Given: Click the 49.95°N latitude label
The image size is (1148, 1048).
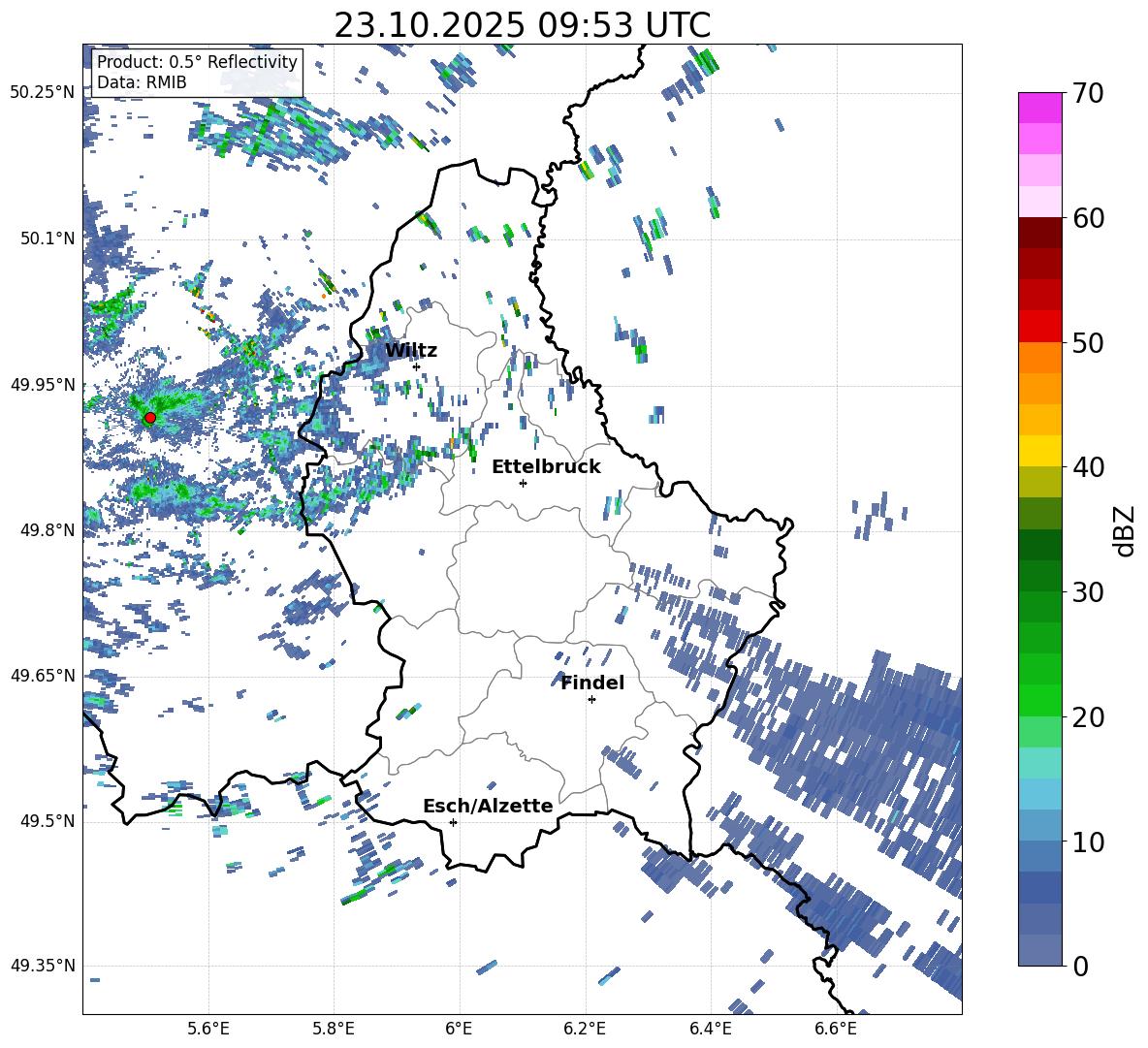Looking at the screenshot, I should point(43,384).
